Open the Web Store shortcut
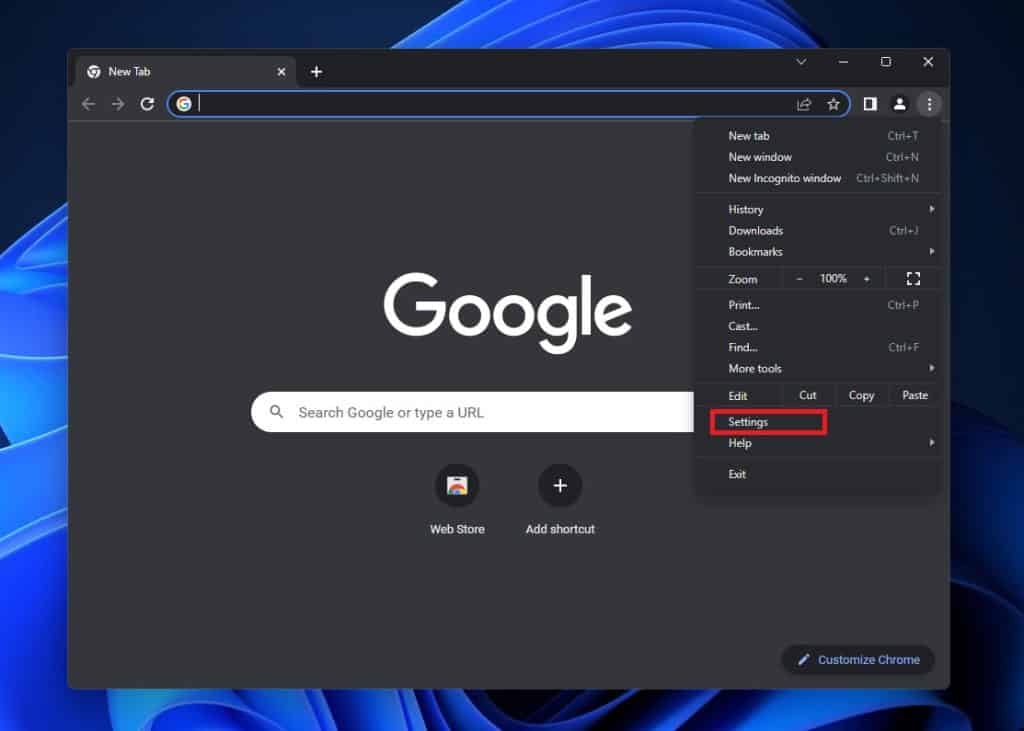The width and height of the screenshot is (1024, 731). click(457, 487)
